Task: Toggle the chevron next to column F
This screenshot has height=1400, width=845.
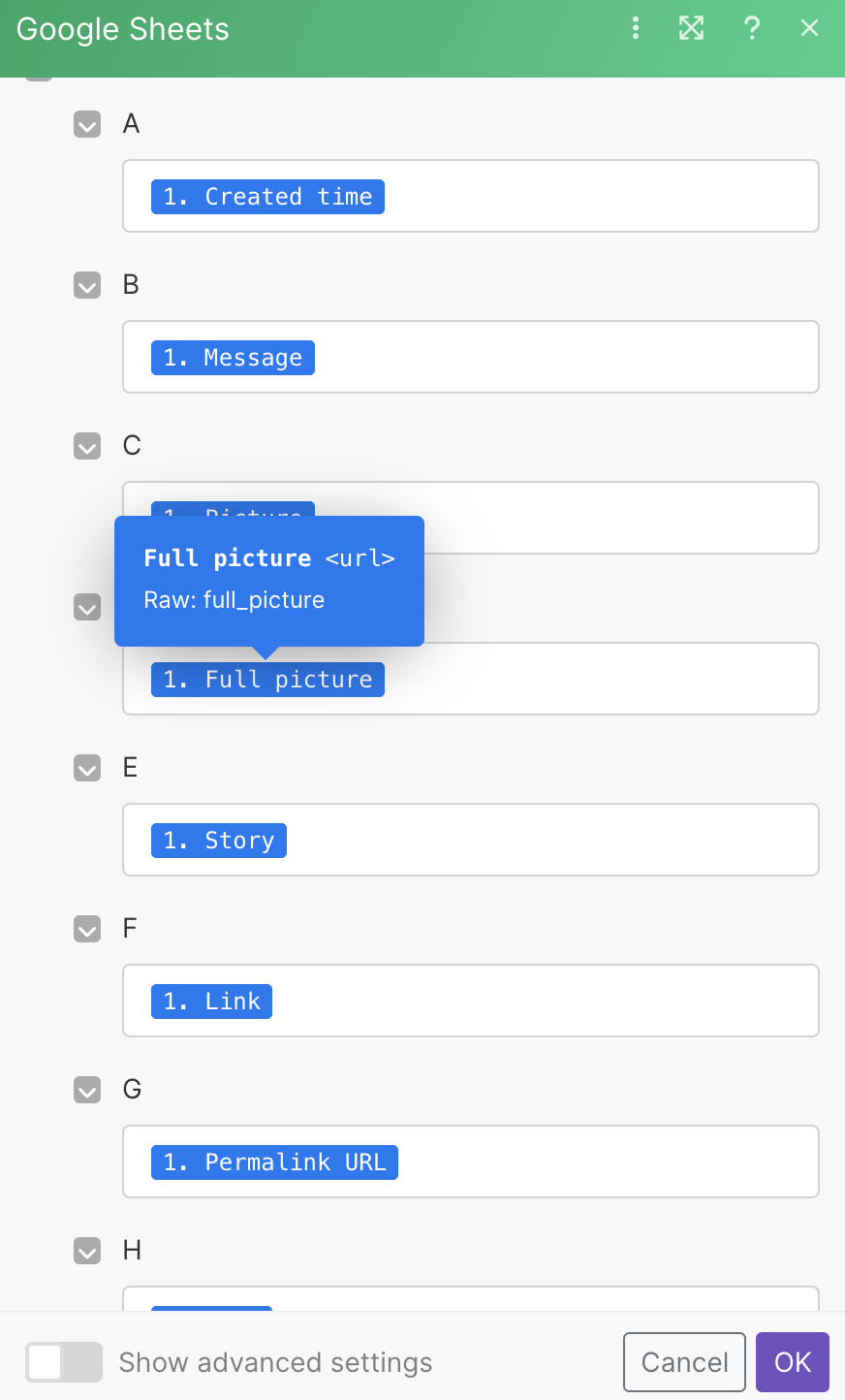Action: (x=87, y=929)
